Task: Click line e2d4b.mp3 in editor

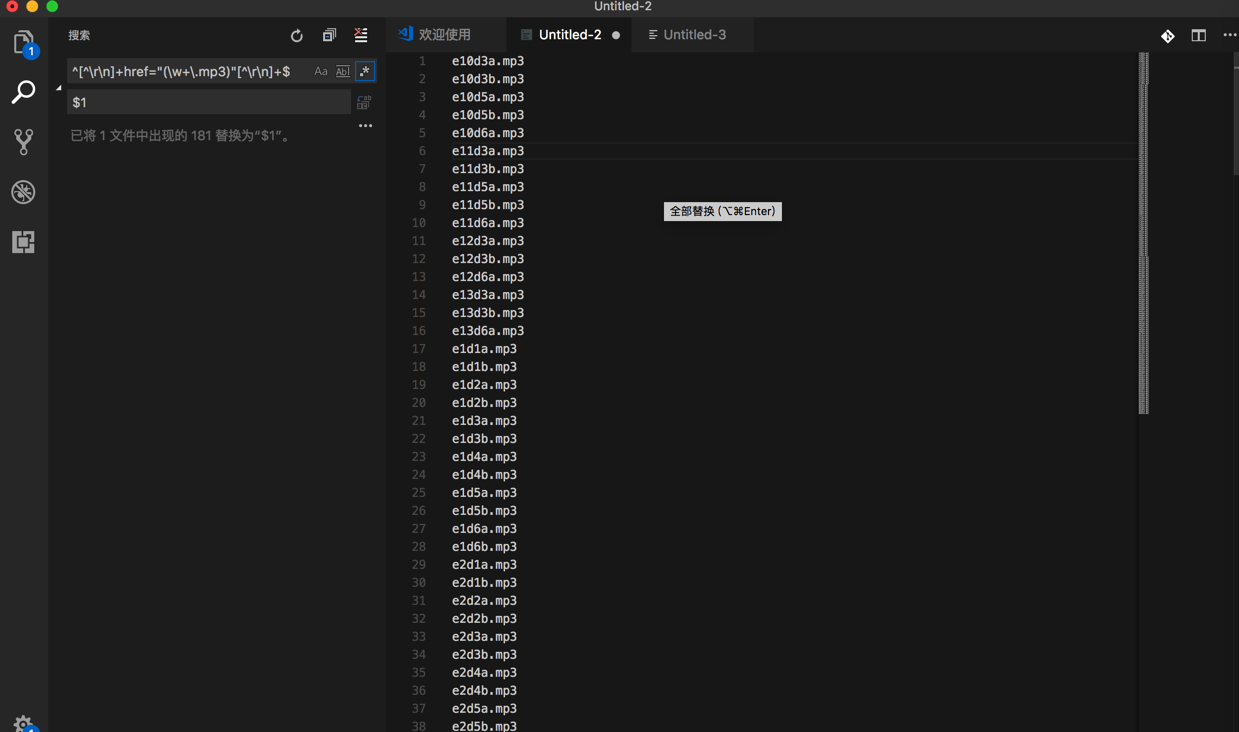Action: pos(484,691)
